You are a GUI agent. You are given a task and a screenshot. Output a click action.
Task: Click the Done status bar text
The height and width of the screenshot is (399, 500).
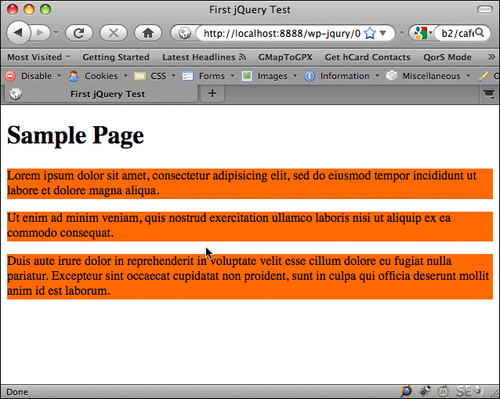click(17, 392)
